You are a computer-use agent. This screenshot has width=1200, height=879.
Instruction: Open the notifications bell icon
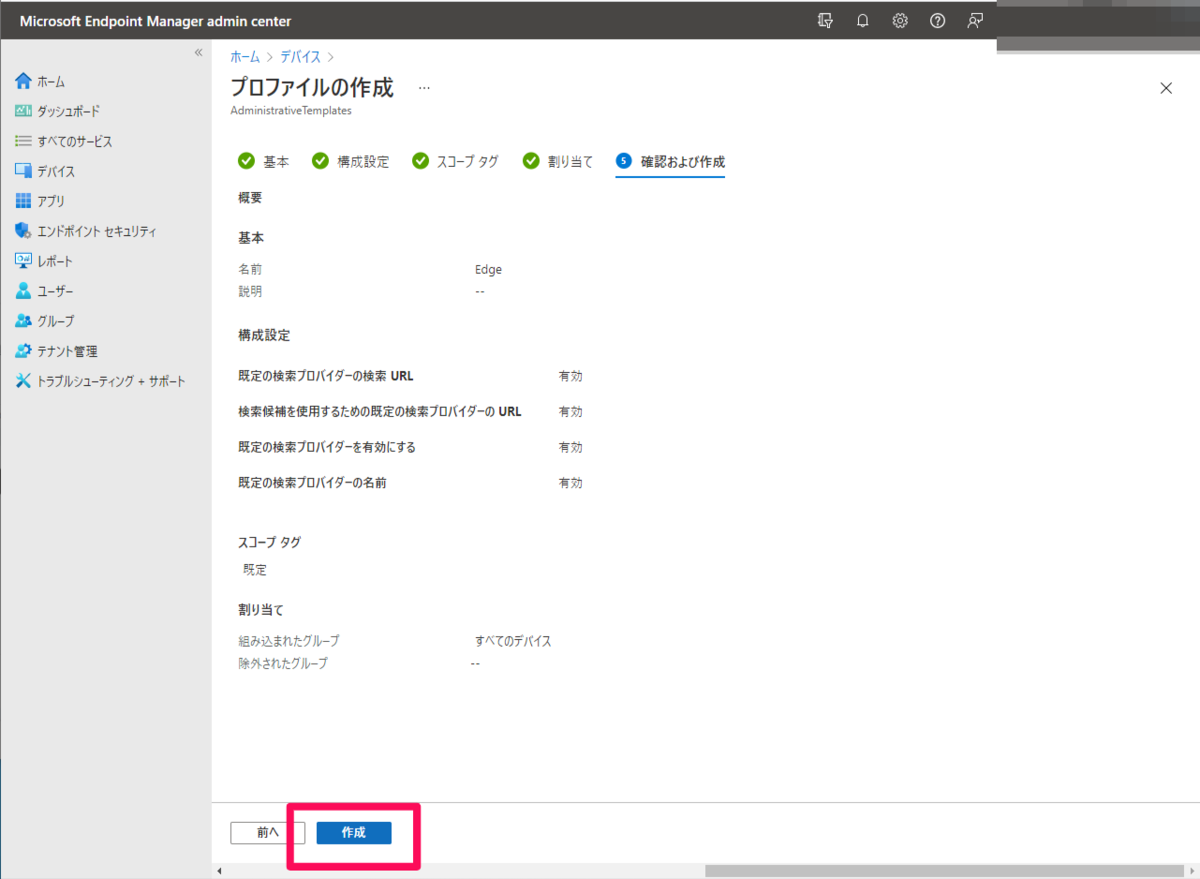(862, 20)
